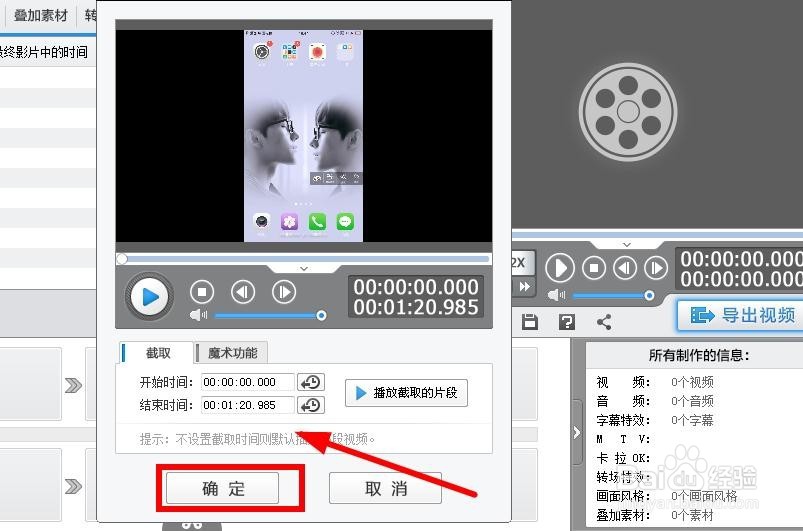
Task: Step to next frame in dialog player
Action: click(284, 292)
